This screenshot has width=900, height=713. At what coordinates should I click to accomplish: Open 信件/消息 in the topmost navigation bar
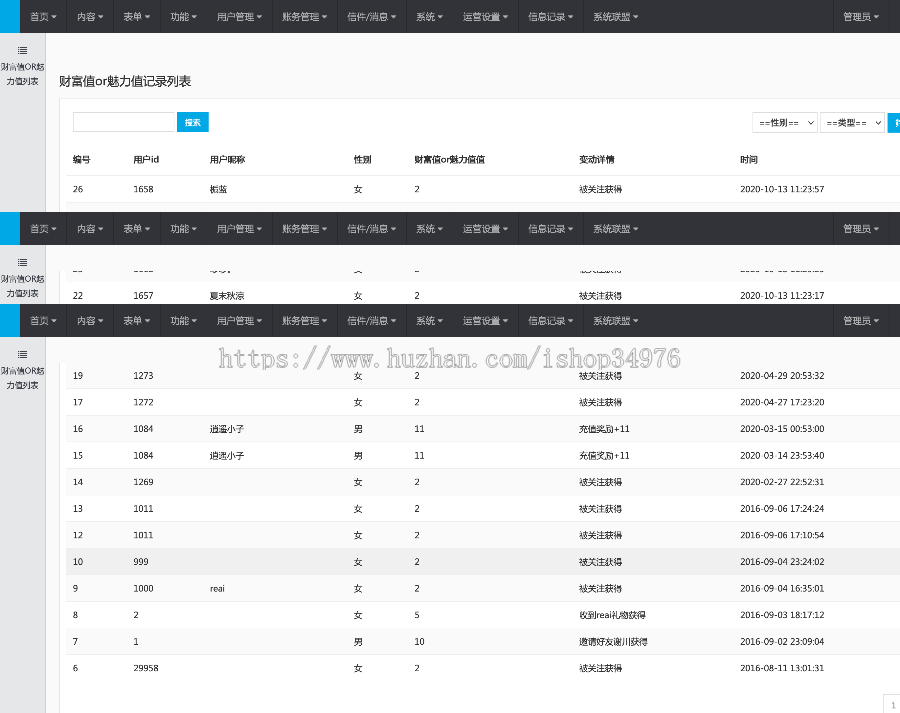pyautogui.click(x=371, y=17)
